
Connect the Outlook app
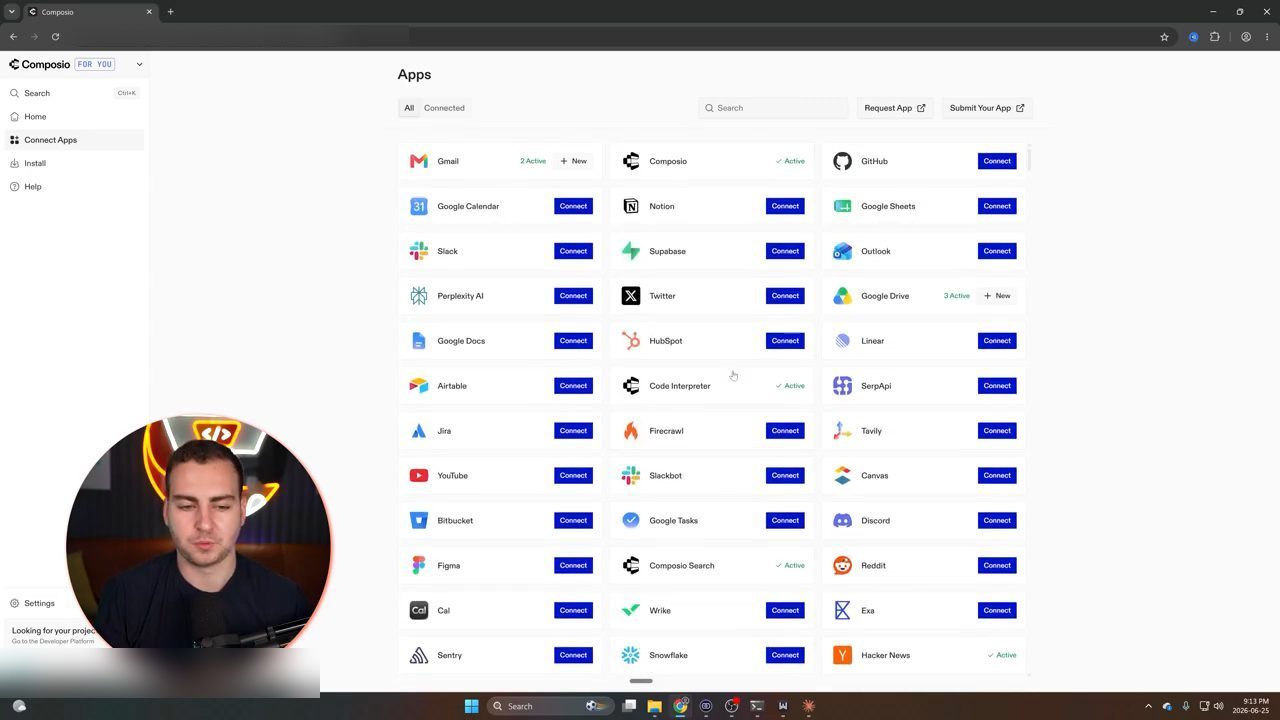[997, 251]
